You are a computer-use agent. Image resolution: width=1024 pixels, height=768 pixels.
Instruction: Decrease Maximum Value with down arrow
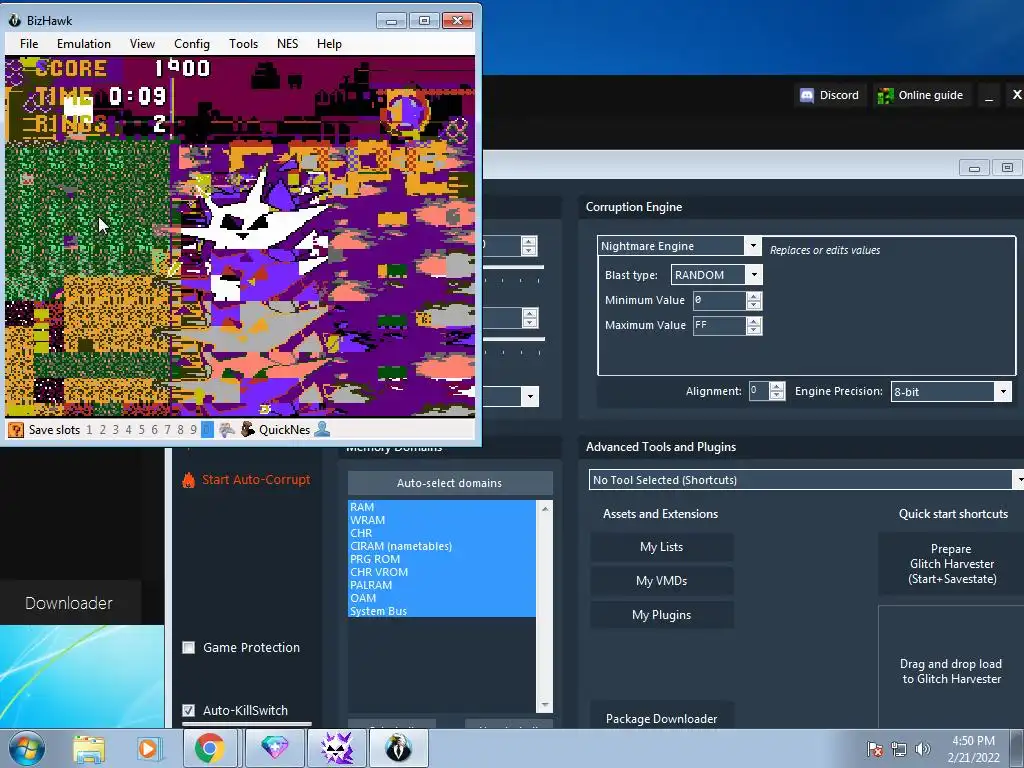pyautogui.click(x=754, y=330)
